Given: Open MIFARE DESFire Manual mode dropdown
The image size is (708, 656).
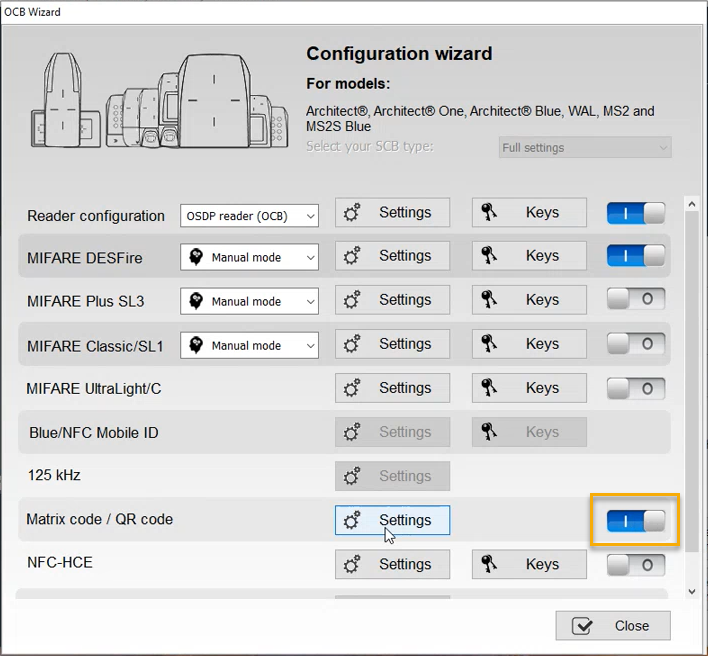Looking at the screenshot, I should [x=249, y=257].
